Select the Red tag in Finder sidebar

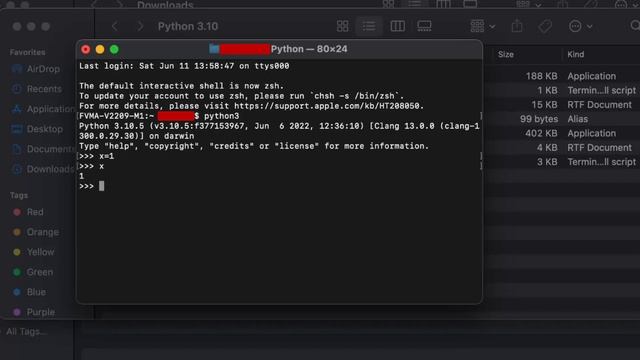click(x=28, y=212)
